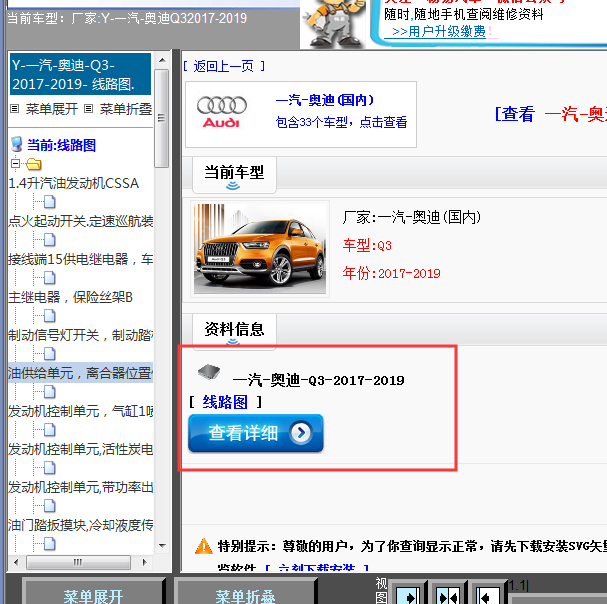Click the small collapse icon before 菜单折叠
Viewport: 607px width, 604px height.
point(88,109)
